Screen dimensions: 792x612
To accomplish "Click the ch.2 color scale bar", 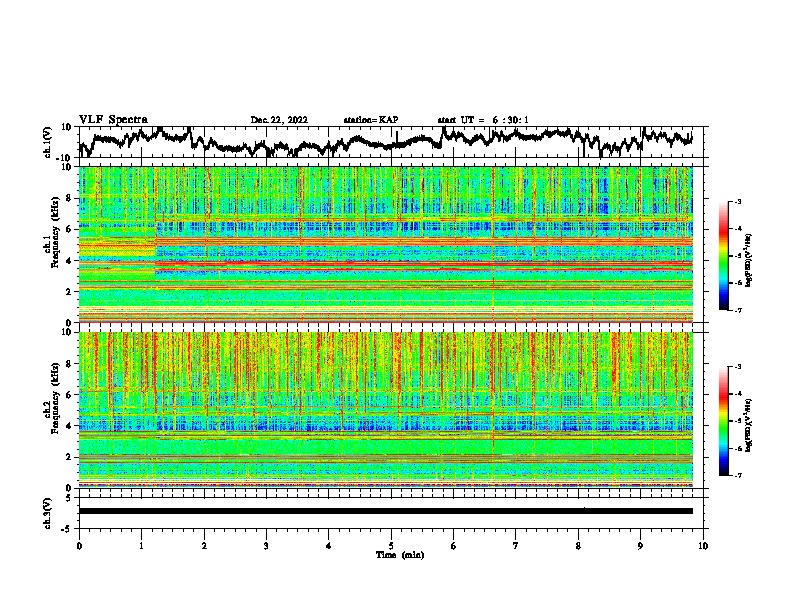I will (723, 421).
